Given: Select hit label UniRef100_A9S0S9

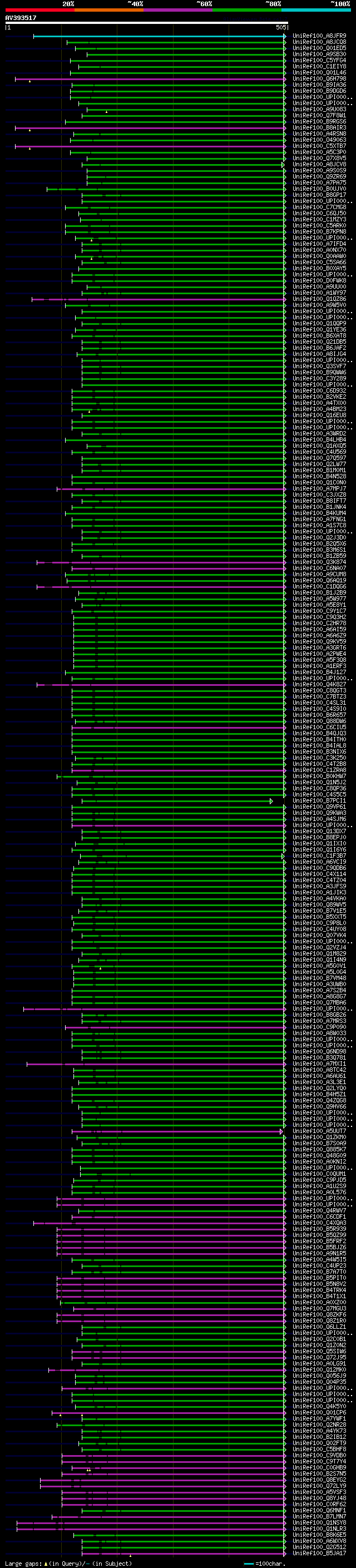Looking at the screenshot, I should 319,170.
